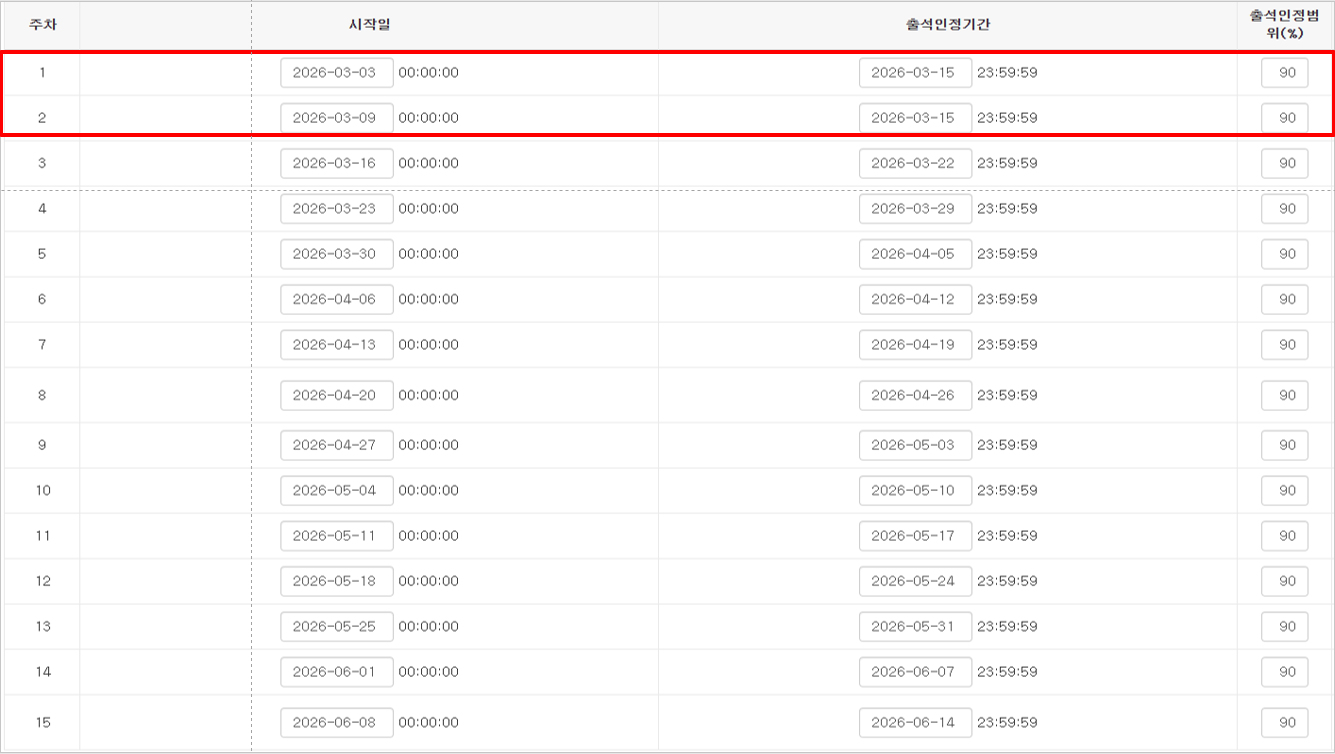
Task: Open week 11 start date 2026-05-11
Action: [336, 536]
